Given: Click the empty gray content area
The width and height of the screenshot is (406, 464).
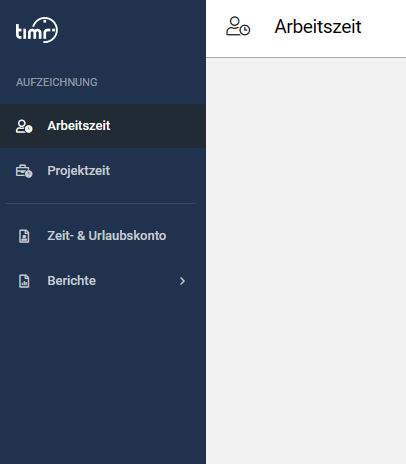Looking at the screenshot, I should click(306, 261).
